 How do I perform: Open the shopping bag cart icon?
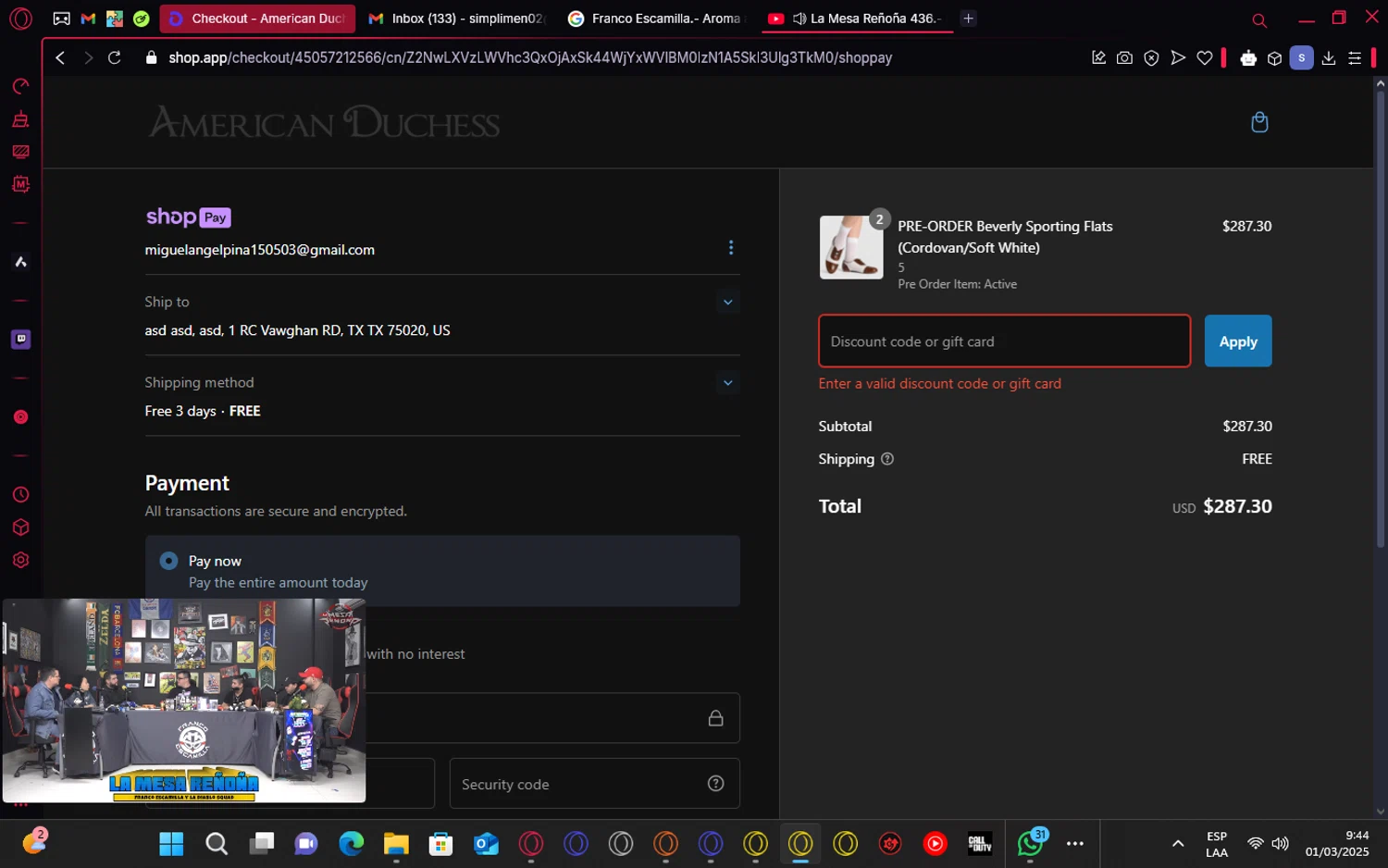[1259, 122]
